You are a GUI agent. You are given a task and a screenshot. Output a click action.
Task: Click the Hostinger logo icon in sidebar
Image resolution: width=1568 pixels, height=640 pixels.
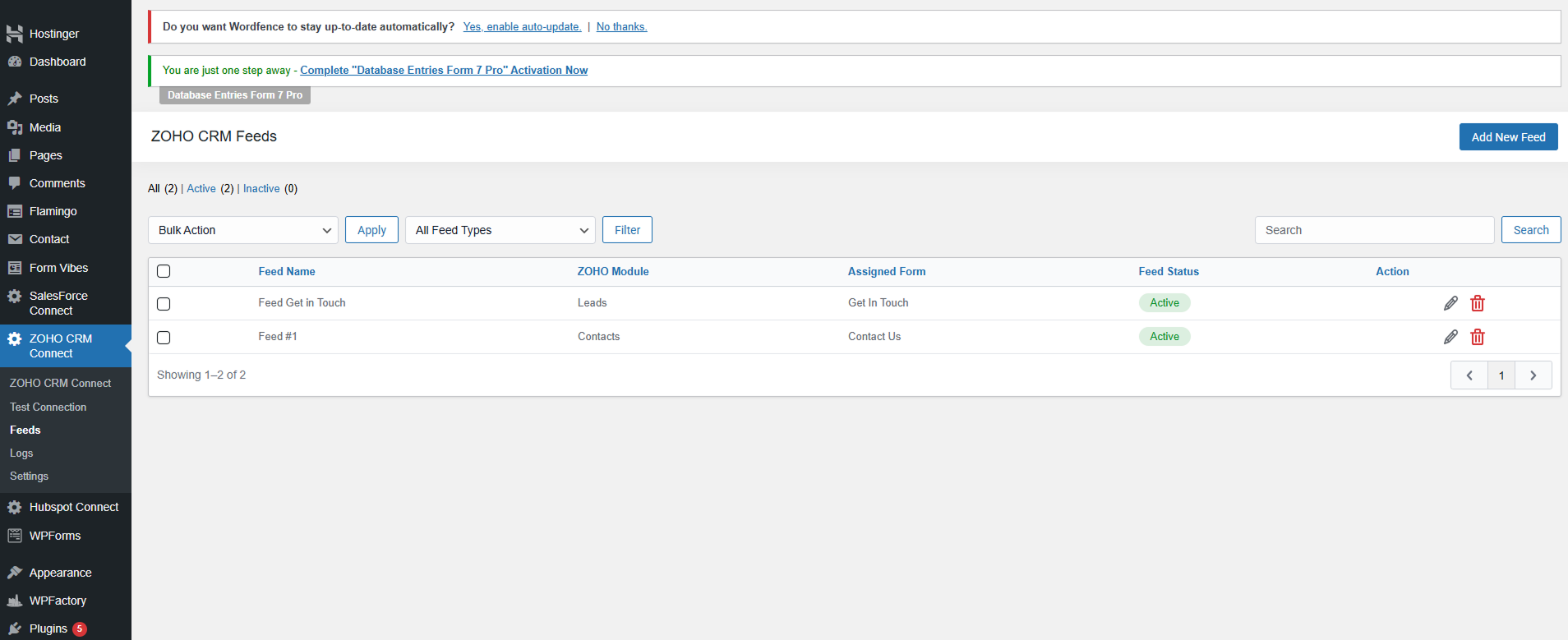(15, 34)
